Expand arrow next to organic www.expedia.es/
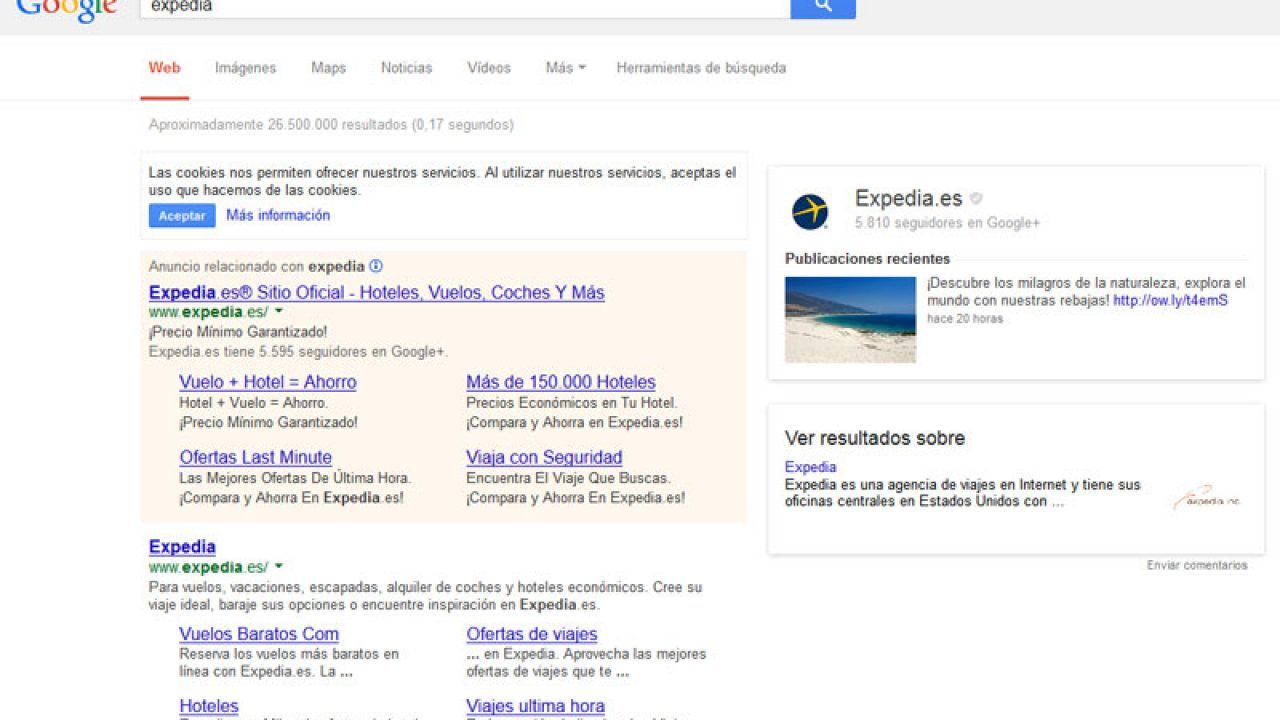The width and height of the screenshot is (1280, 720). pyautogui.click(x=279, y=566)
